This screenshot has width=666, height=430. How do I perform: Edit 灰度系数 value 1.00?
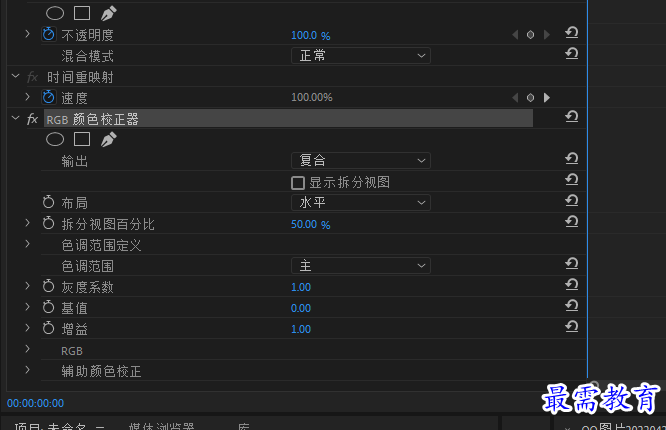(301, 287)
